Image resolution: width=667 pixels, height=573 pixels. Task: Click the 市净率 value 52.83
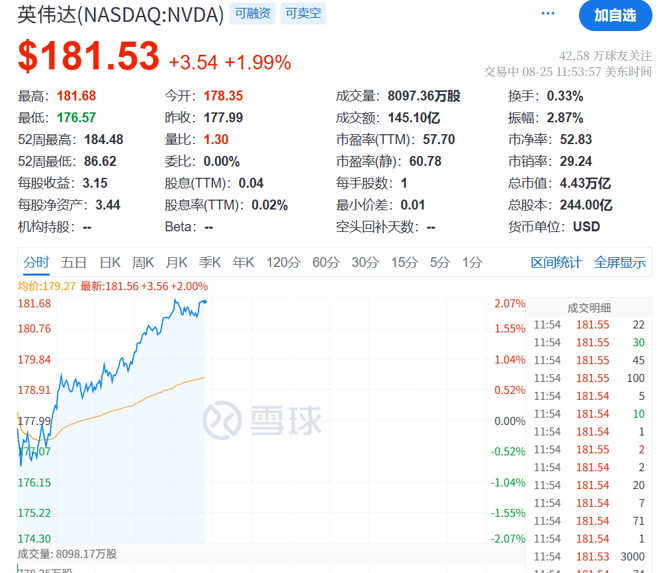click(576, 140)
